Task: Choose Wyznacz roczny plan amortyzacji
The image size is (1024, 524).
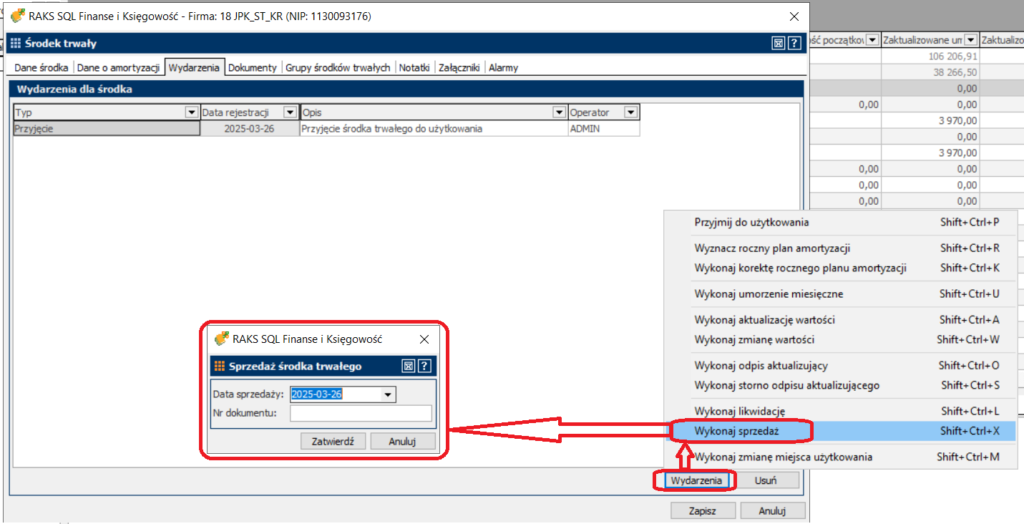Action: pos(841,248)
